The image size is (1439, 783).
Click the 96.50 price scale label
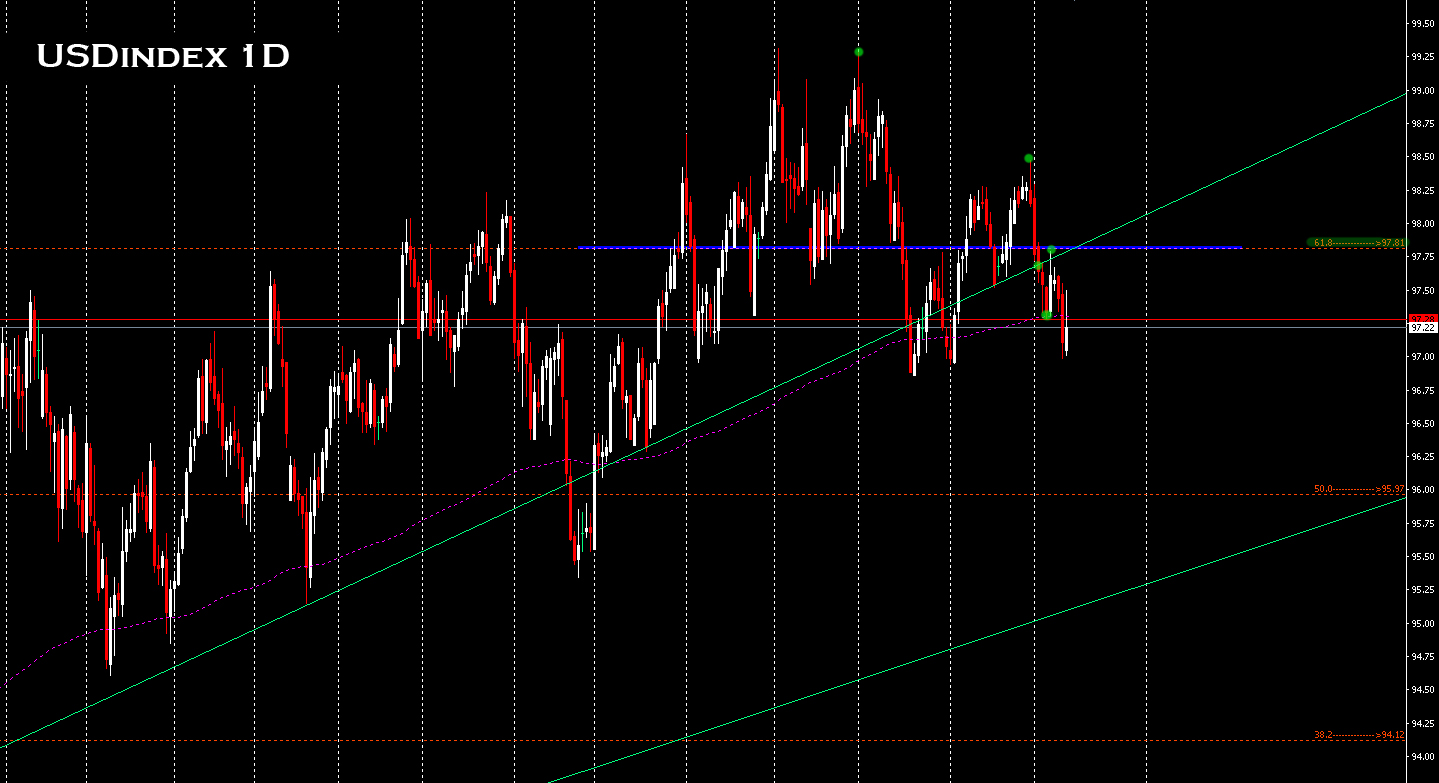pos(1422,424)
